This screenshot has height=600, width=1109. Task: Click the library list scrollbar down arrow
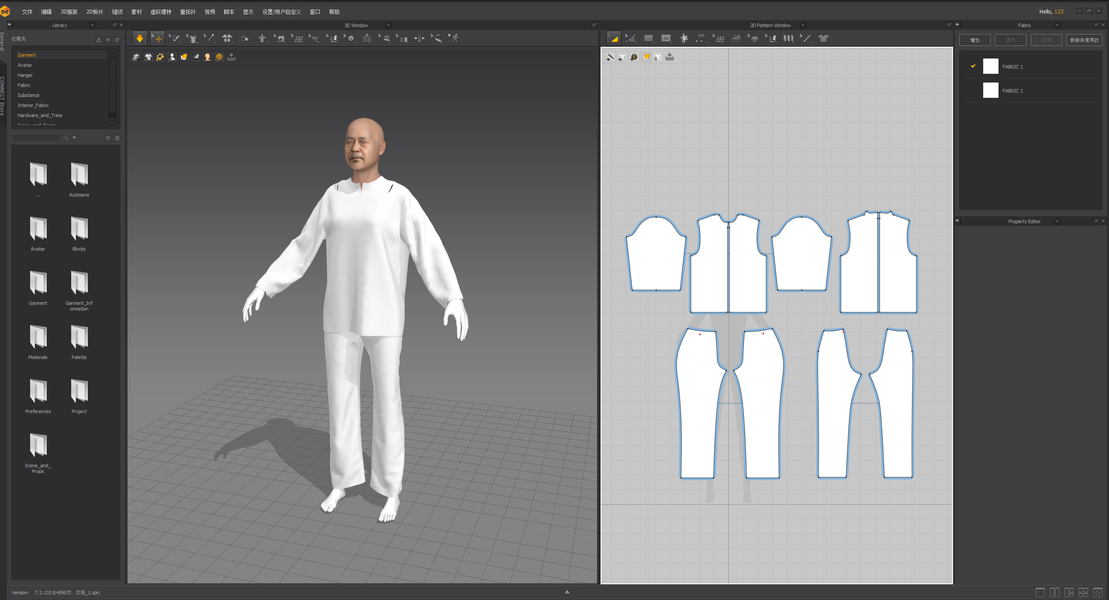pos(112,122)
